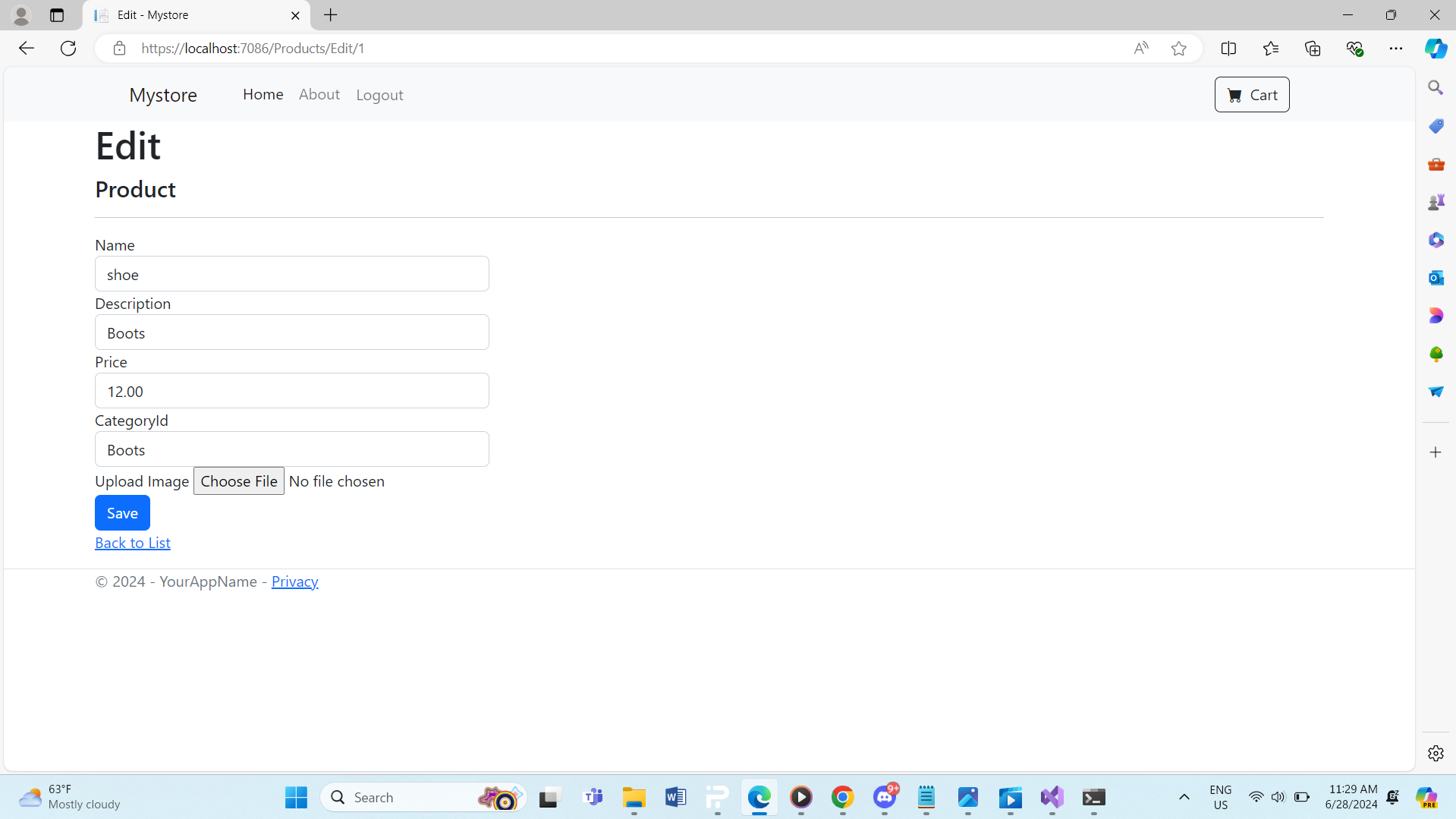This screenshot has width=1456, height=819.
Task: Close the Edit - Mystore tab
Action: coord(295,15)
